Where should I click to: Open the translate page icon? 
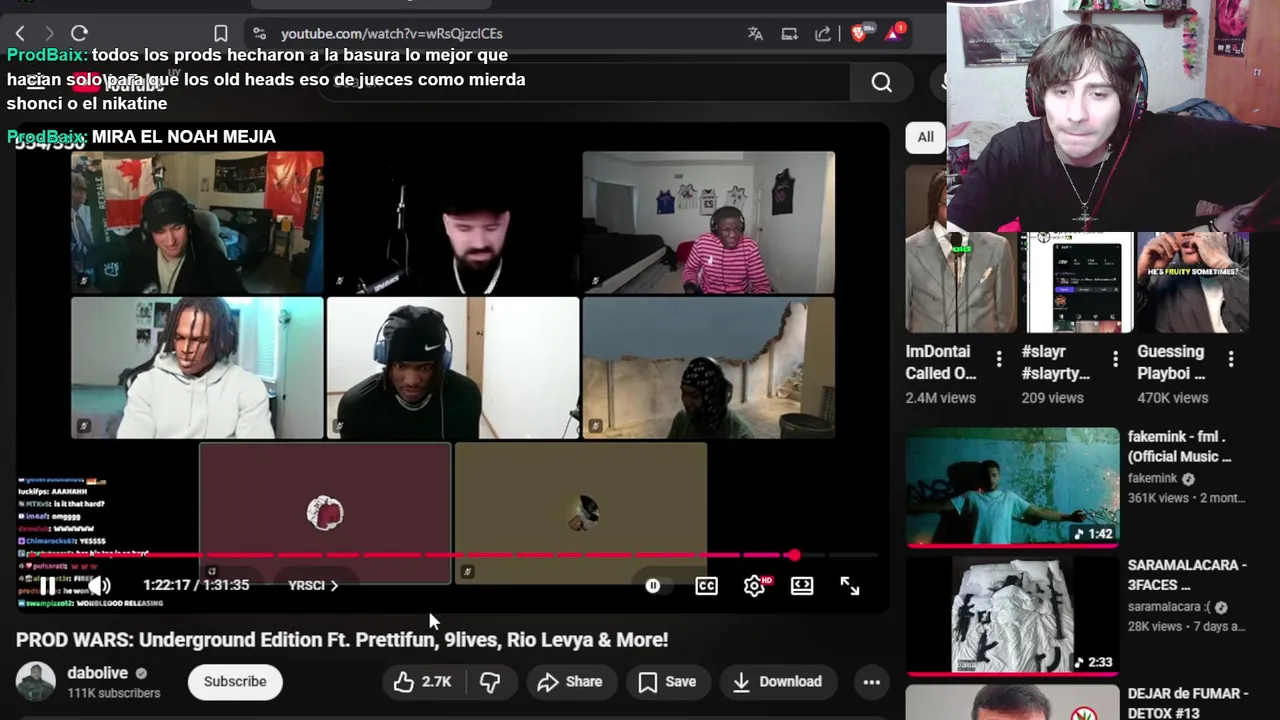[x=755, y=33]
